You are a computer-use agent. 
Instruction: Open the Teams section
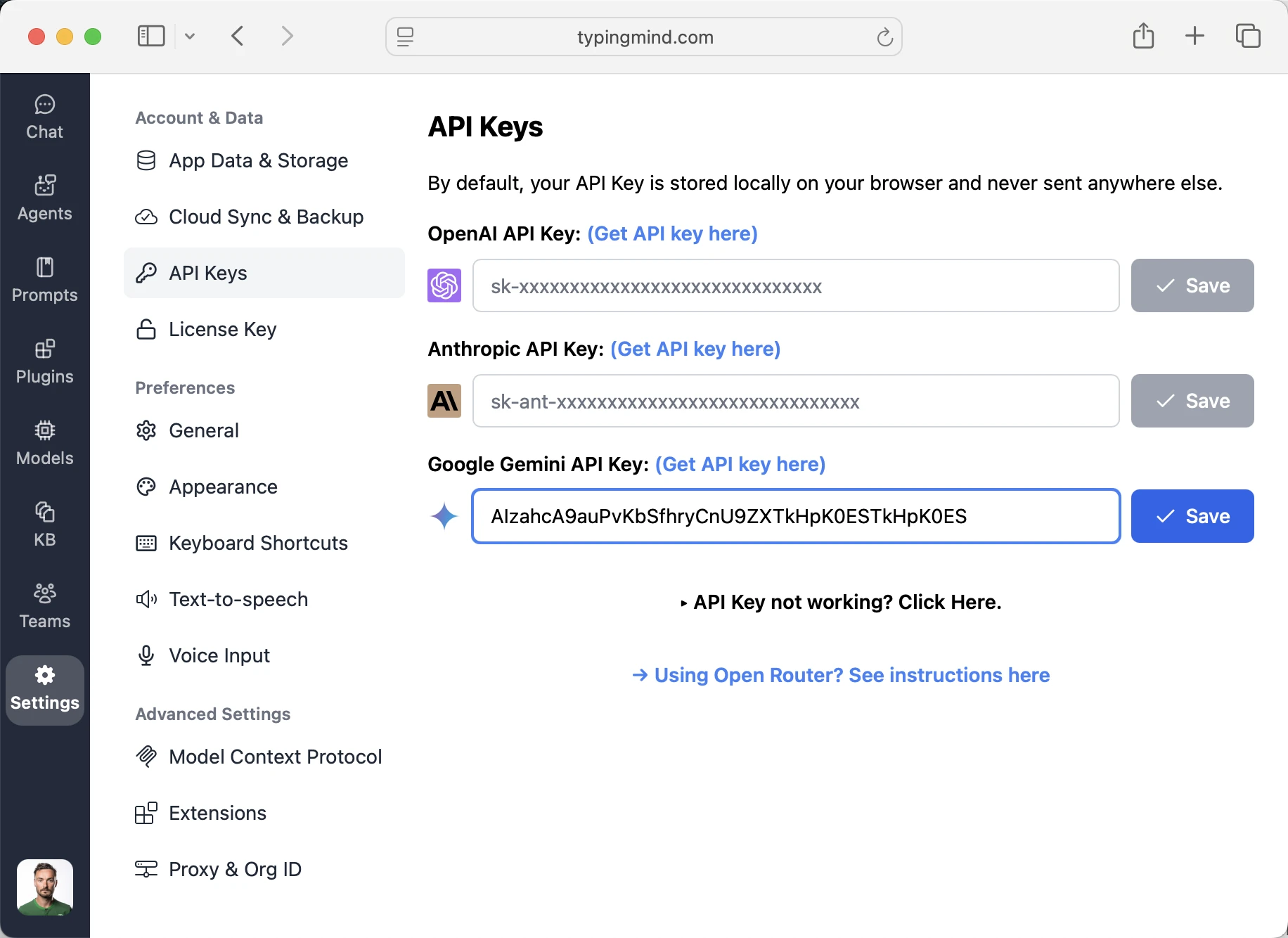pos(44,605)
